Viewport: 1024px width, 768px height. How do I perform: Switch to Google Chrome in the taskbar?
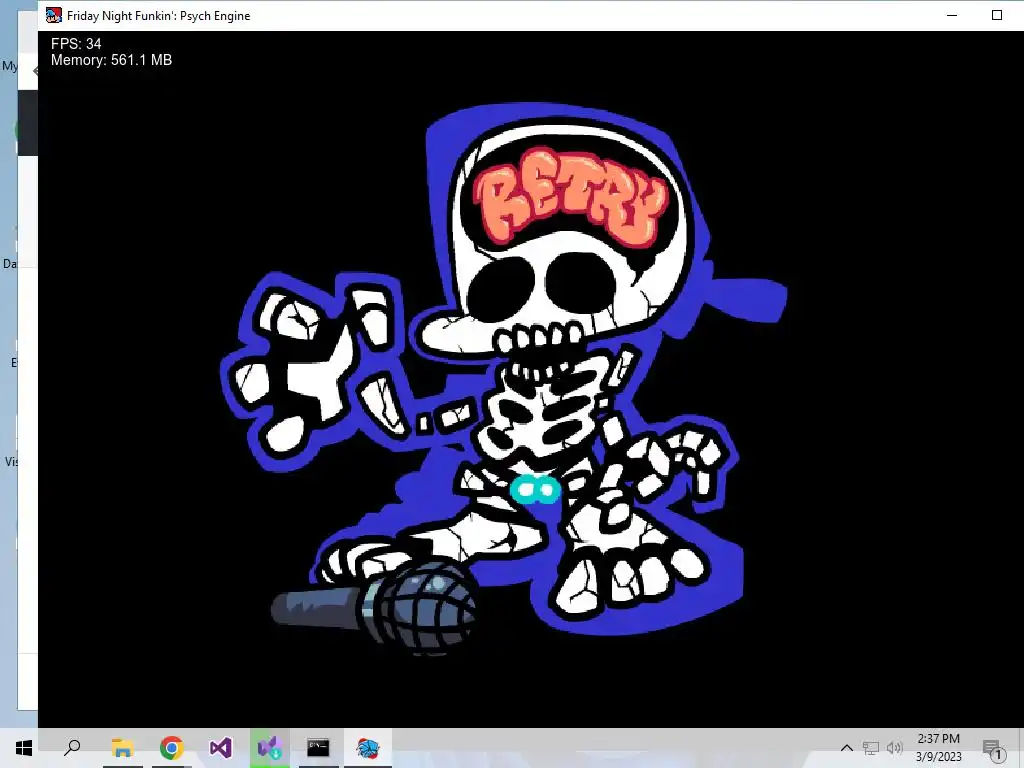(171, 748)
